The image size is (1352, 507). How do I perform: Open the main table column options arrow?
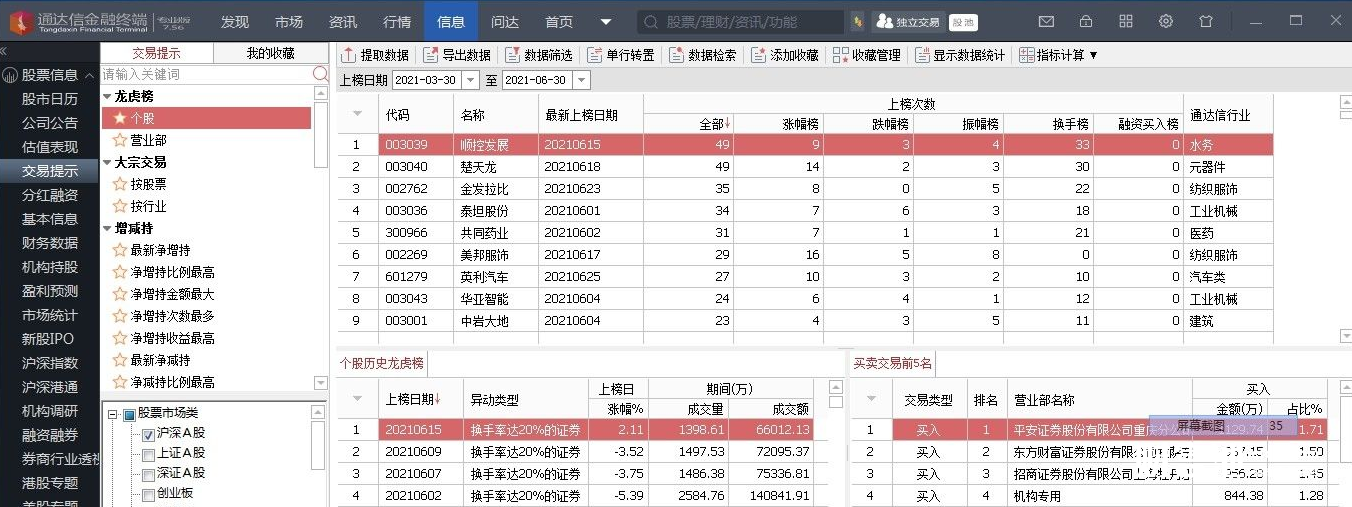357,113
